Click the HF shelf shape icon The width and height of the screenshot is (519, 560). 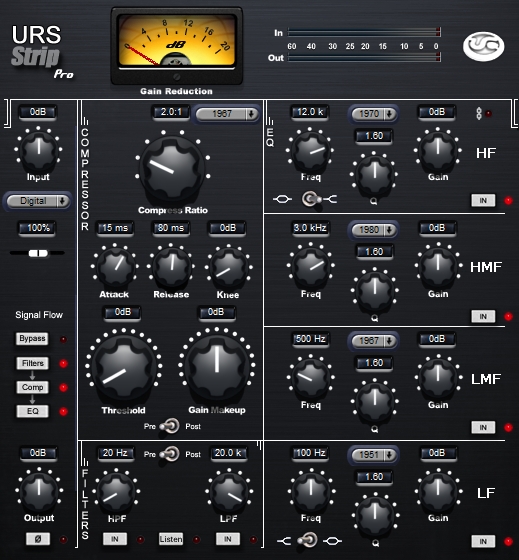pyautogui.click(x=330, y=199)
